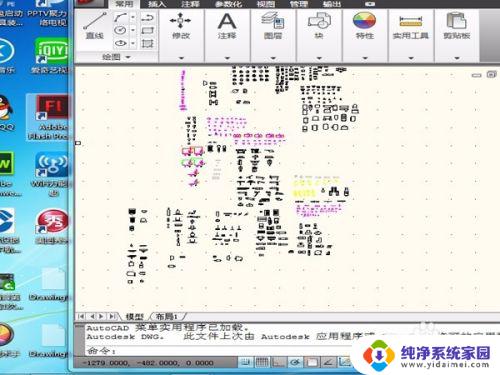Switch to the 视图 ribbon tab
The image size is (500, 375).
[x=266, y=4]
